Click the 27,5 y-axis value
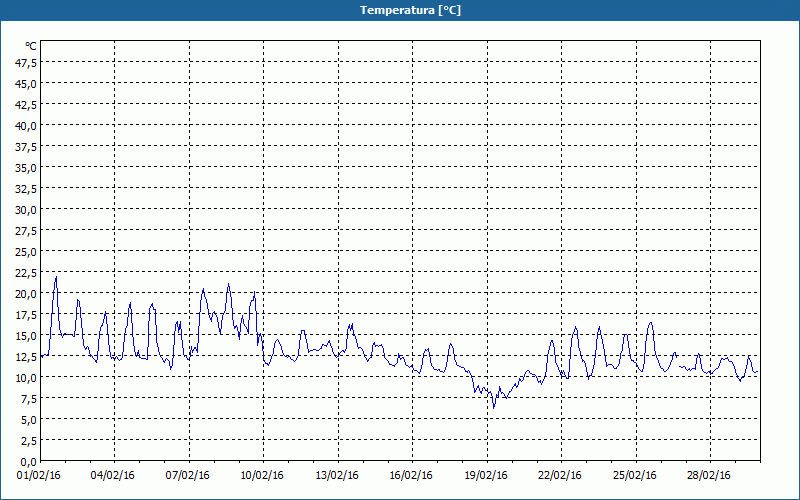800x500 pixels. [26, 231]
